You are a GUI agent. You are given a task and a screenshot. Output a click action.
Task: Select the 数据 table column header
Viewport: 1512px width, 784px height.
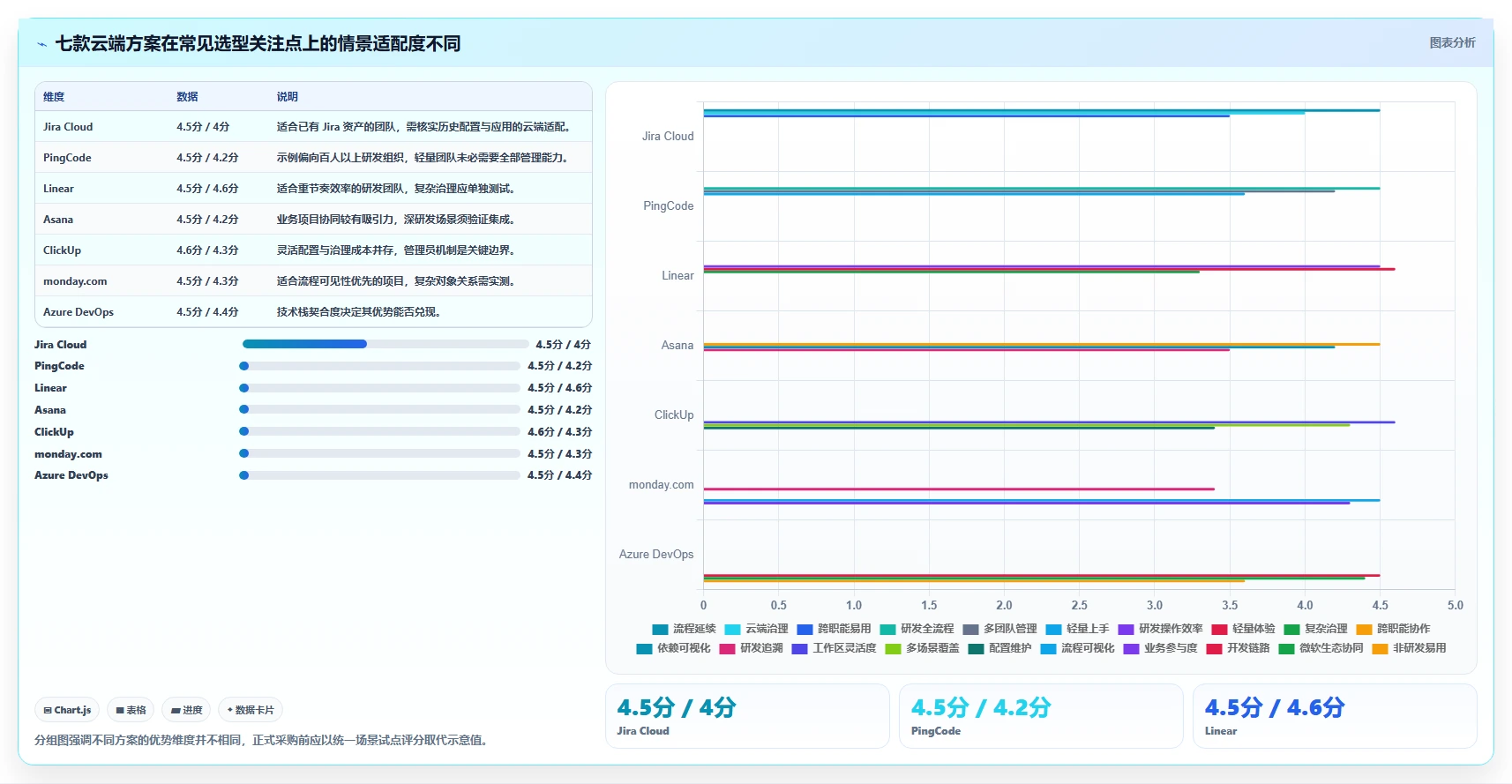(187, 97)
